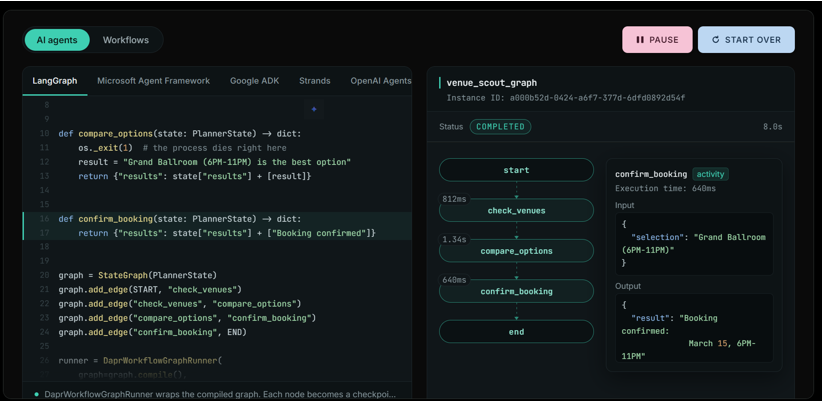Image resolution: width=822 pixels, height=401 pixels.
Task: Click the pause icon in PAUSE button
Action: 639,40
